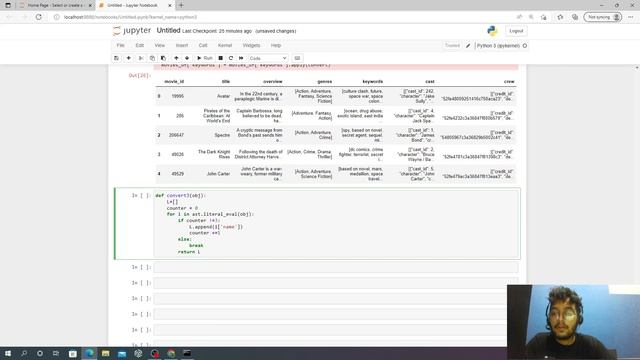
Task: Insert a new cell below with plus icon
Action: point(129,58)
